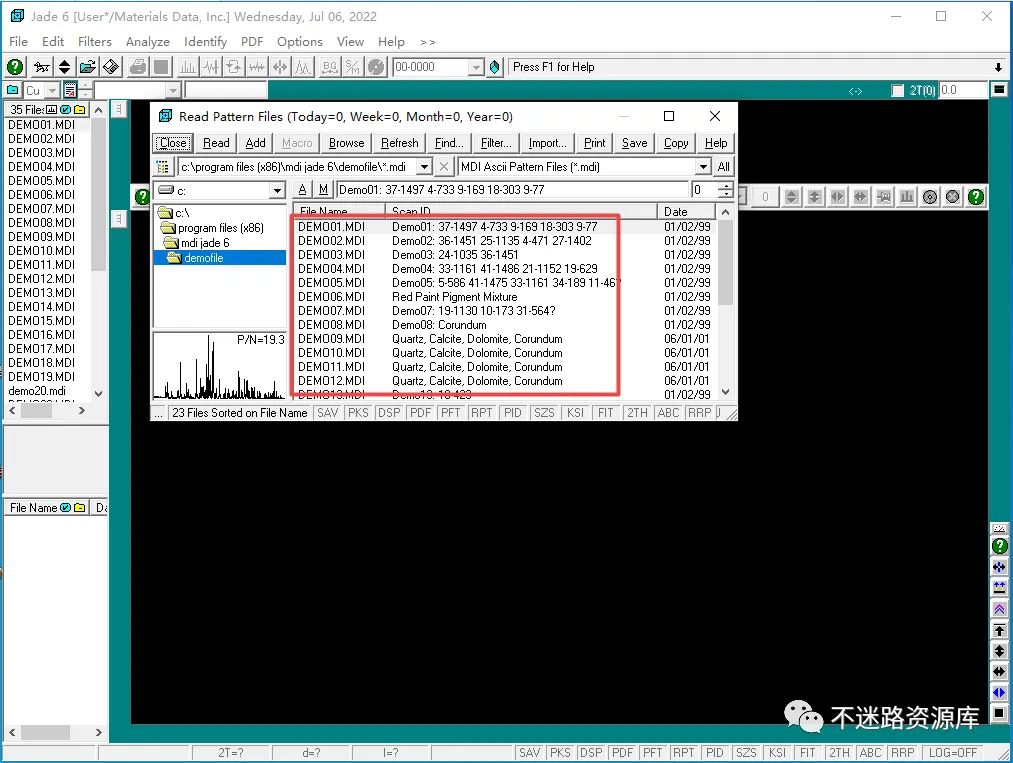This screenshot has height=763, width=1013.
Task: Click the Read button in dialog
Action: click(x=216, y=143)
